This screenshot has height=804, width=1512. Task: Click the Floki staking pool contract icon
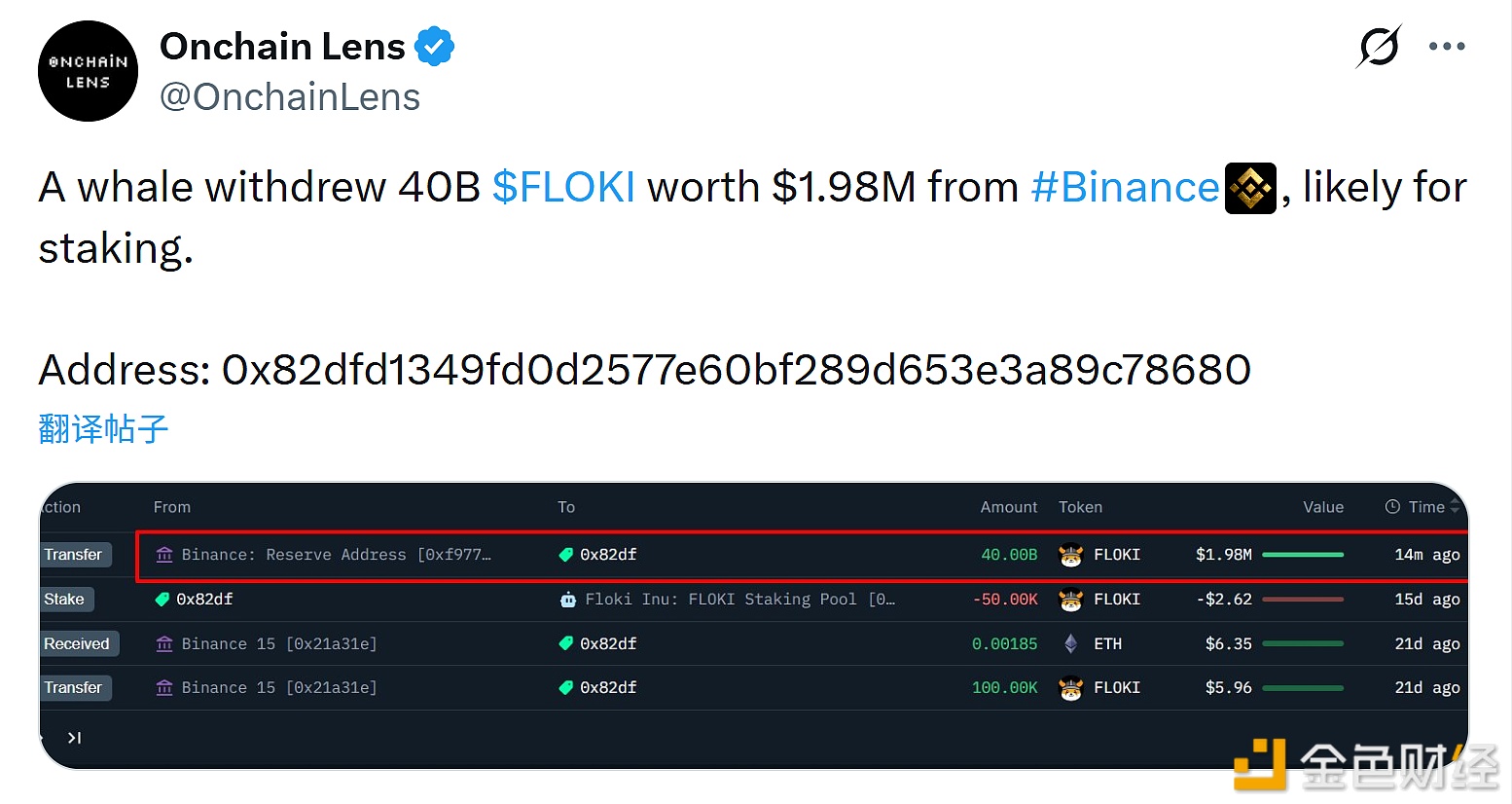pos(568,600)
